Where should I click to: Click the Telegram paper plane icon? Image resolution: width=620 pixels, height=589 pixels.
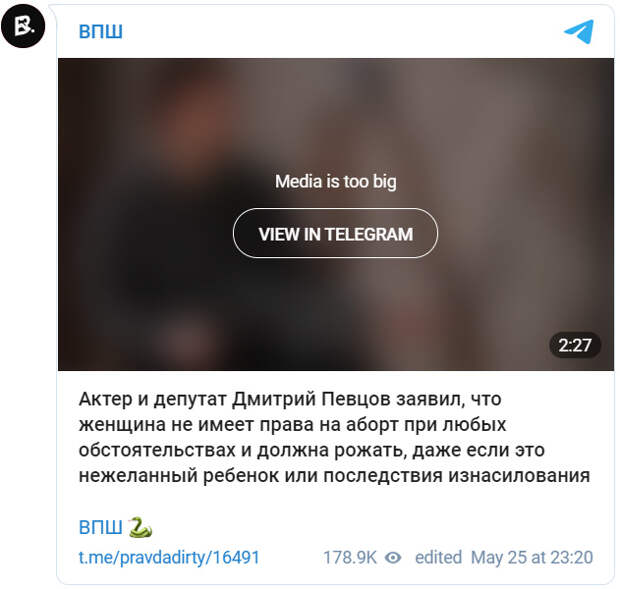[579, 31]
